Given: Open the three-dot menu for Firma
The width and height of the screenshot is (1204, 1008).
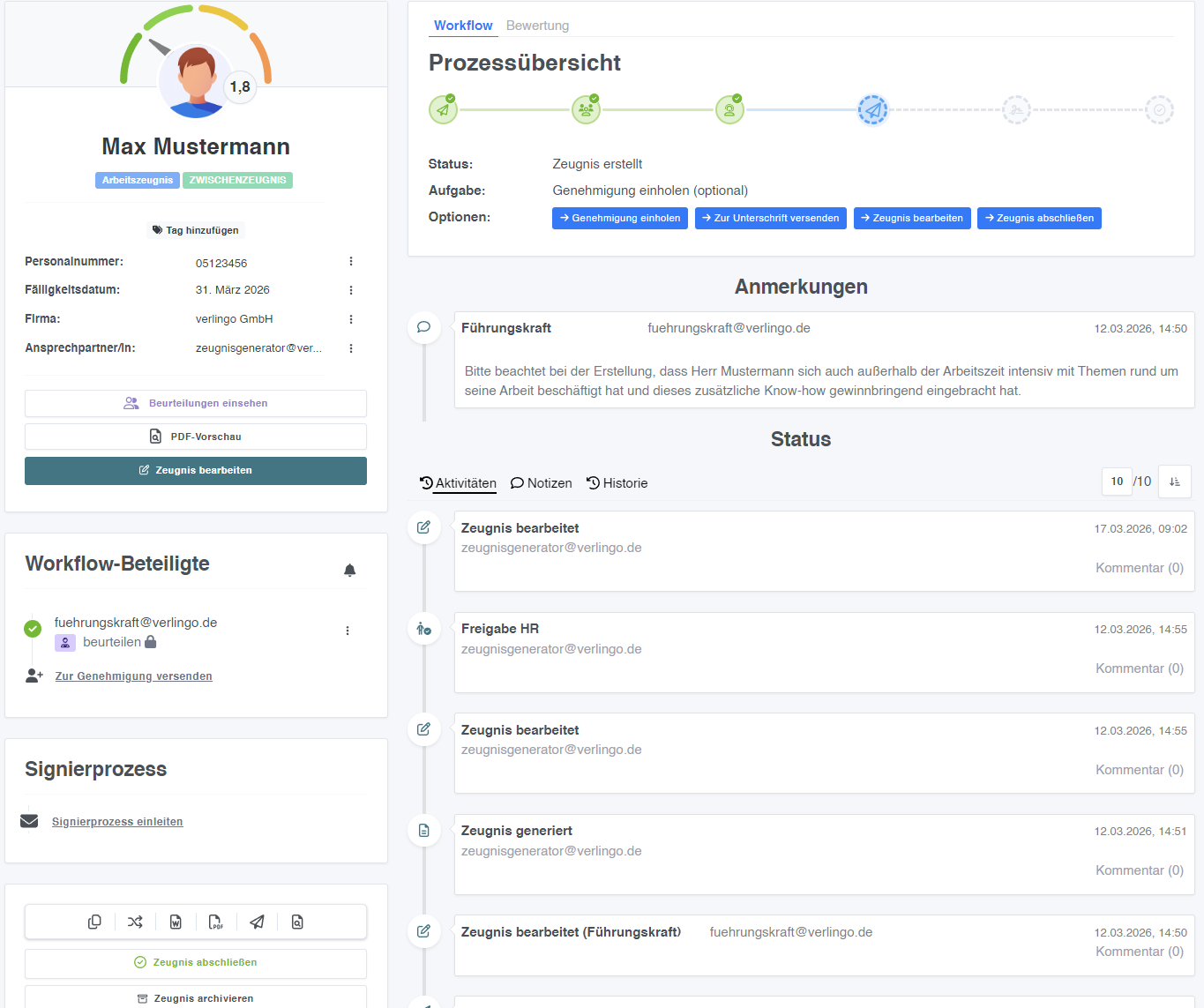Looking at the screenshot, I should point(351,319).
